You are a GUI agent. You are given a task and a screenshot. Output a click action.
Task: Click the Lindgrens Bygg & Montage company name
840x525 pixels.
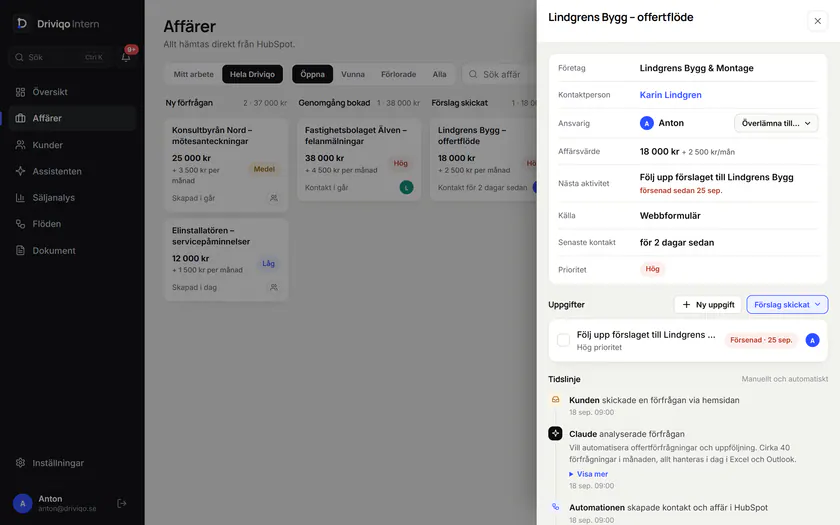point(696,68)
